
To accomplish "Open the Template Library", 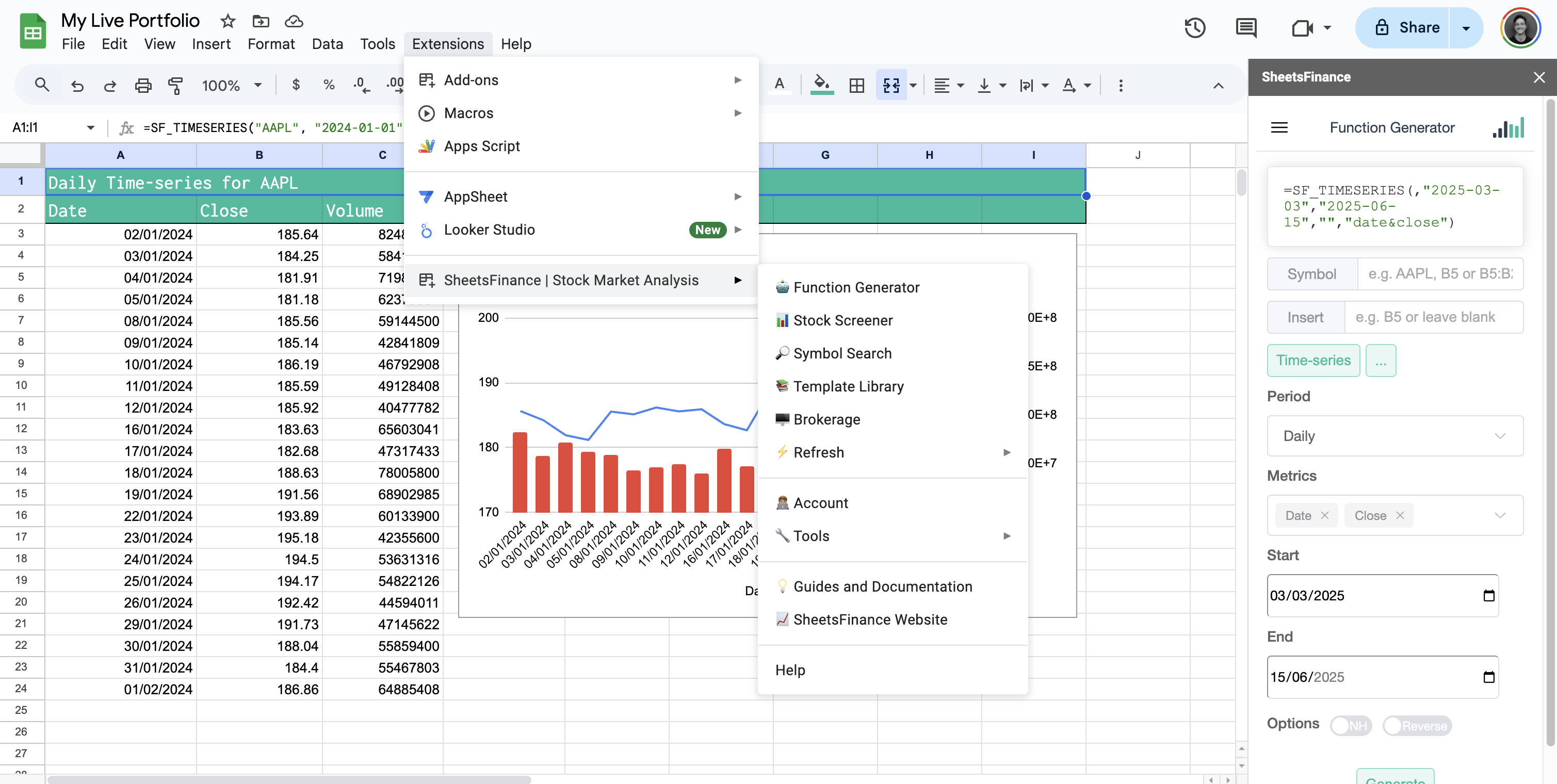I will coord(849,386).
